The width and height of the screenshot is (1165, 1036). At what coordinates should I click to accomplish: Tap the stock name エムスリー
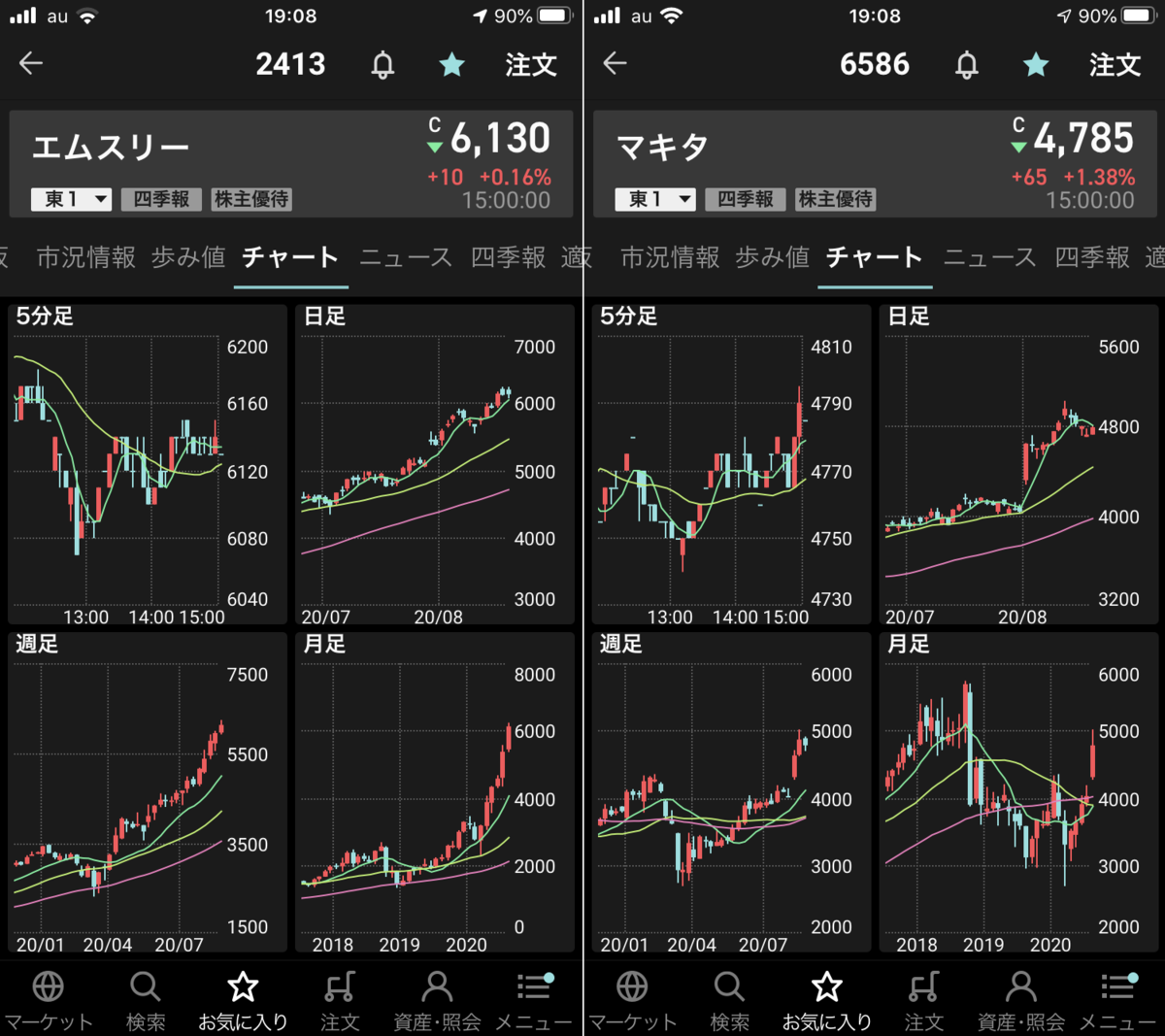coord(111,148)
